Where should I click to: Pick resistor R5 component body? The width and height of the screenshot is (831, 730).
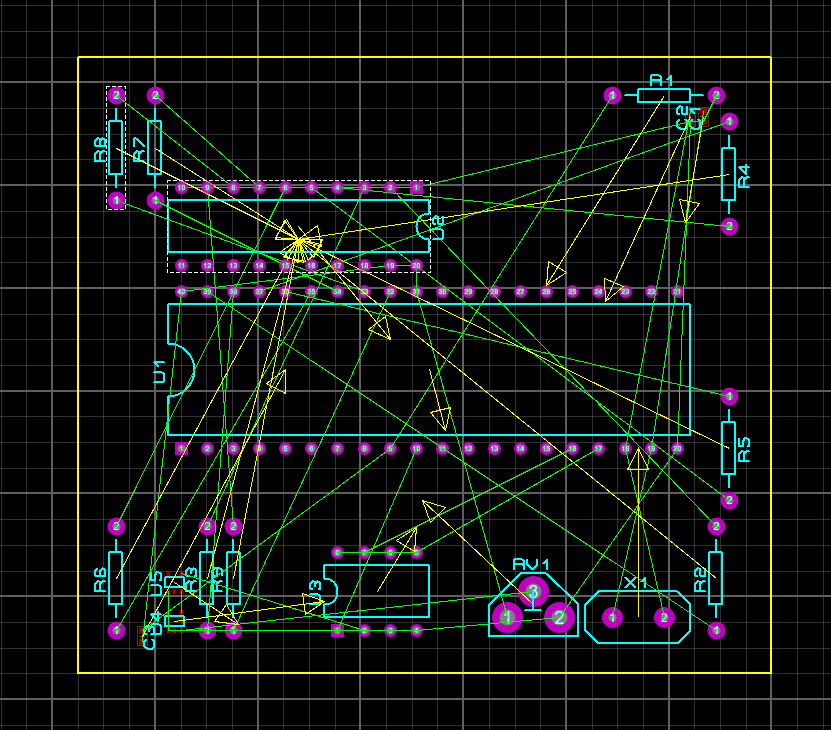pos(729,448)
